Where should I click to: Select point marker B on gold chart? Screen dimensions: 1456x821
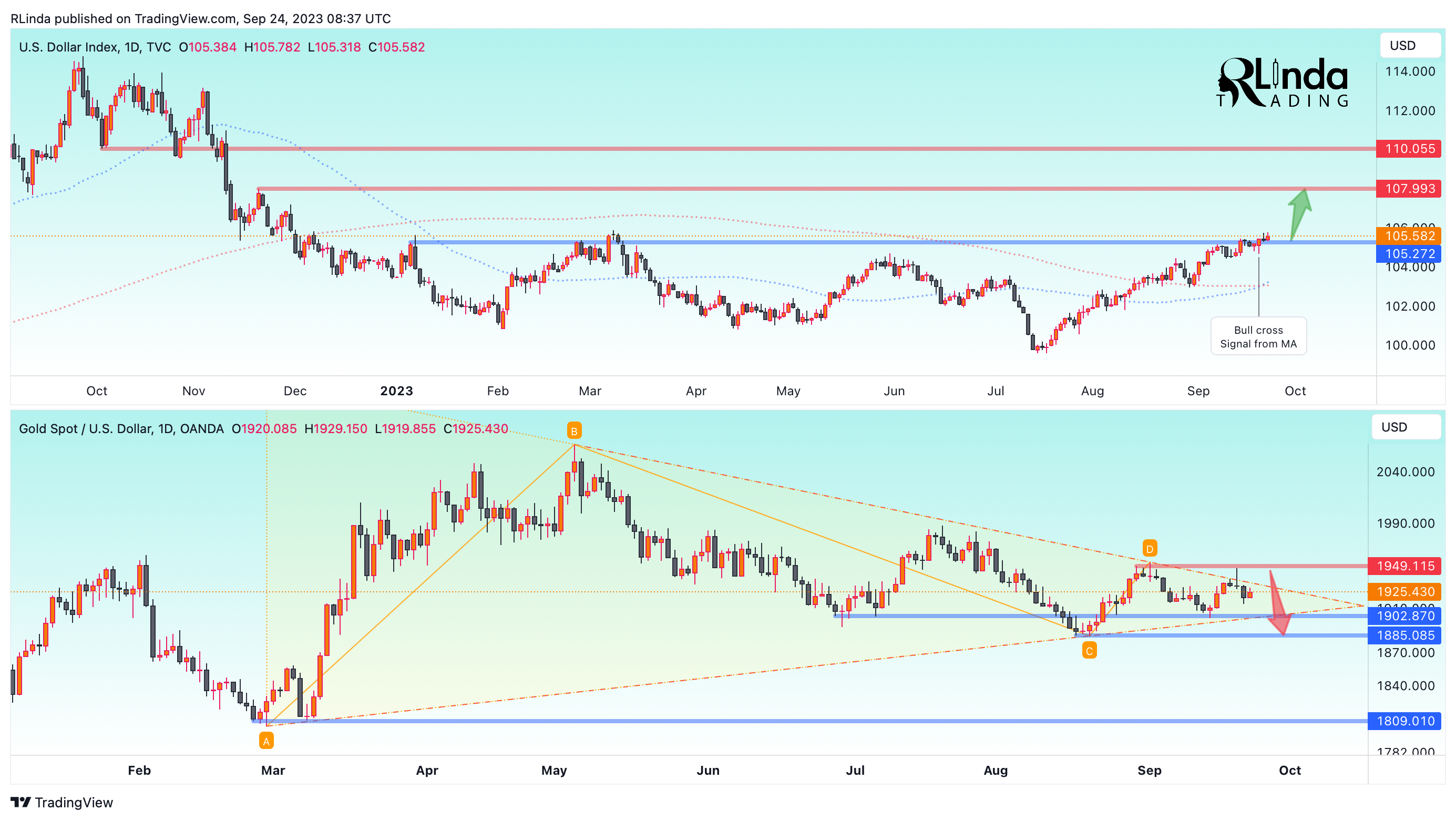573,431
